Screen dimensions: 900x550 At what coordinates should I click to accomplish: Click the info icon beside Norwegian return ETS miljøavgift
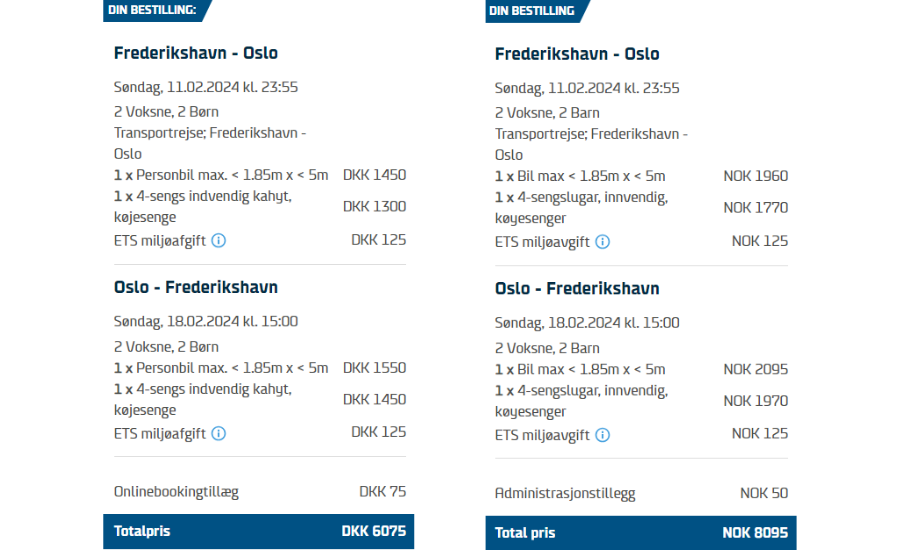point(602,435)
